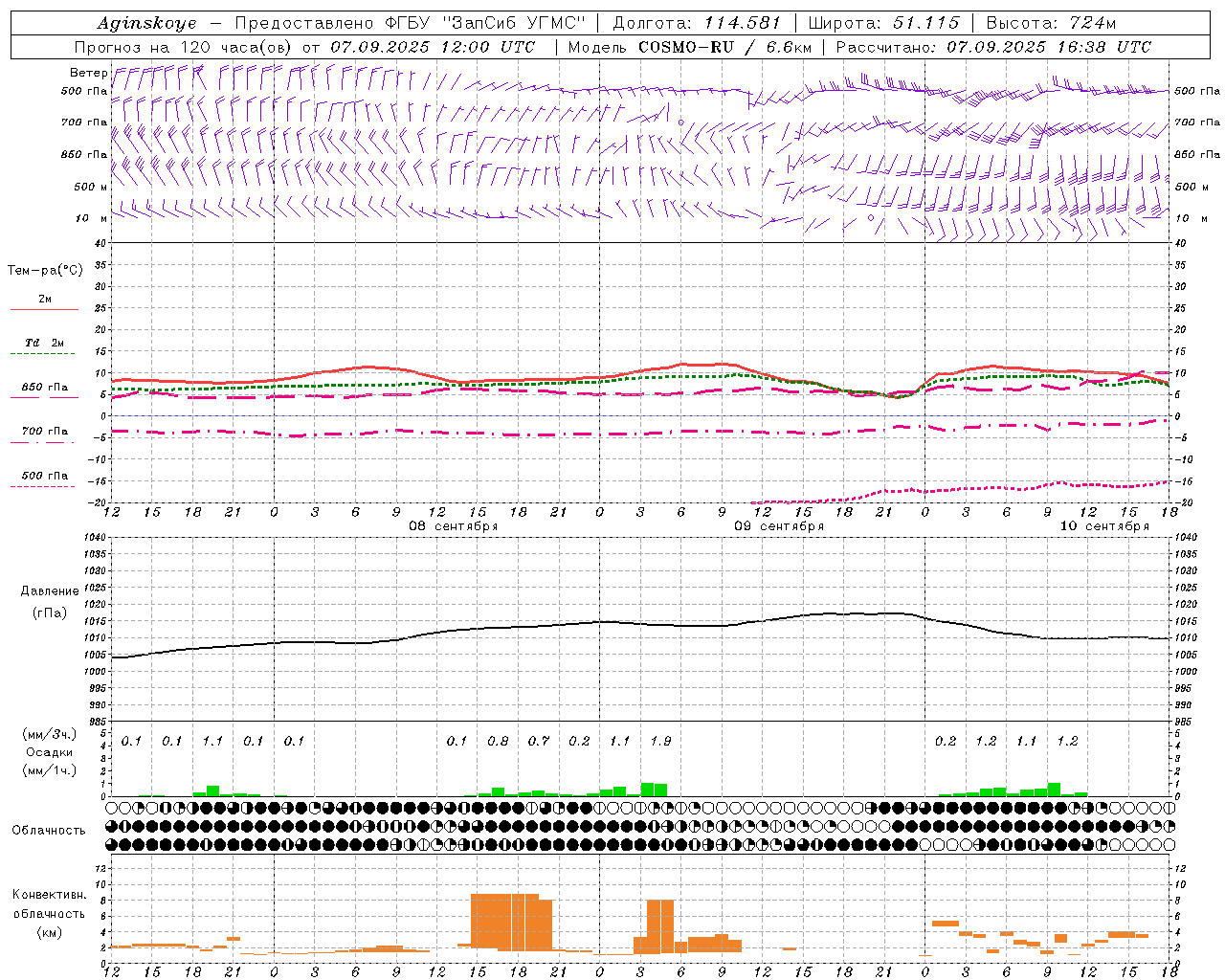The width and height of the screenshot is (1225, 980).
Task: Click the 3-hour precipitation value 0.7
Action: pos(539,741)
